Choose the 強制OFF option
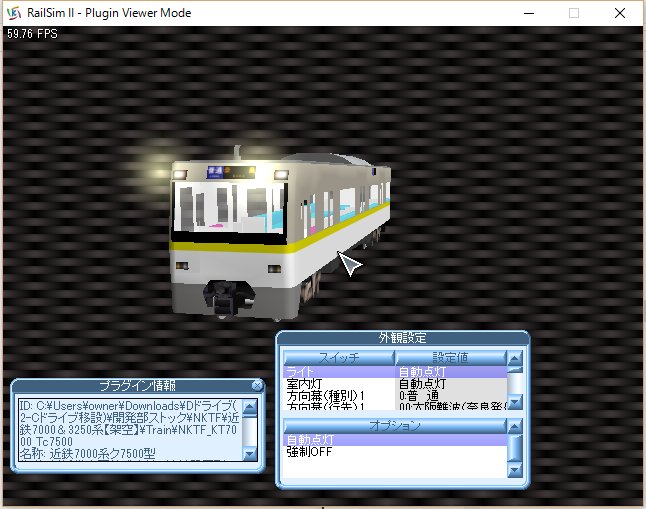 (x=395, y=452)
